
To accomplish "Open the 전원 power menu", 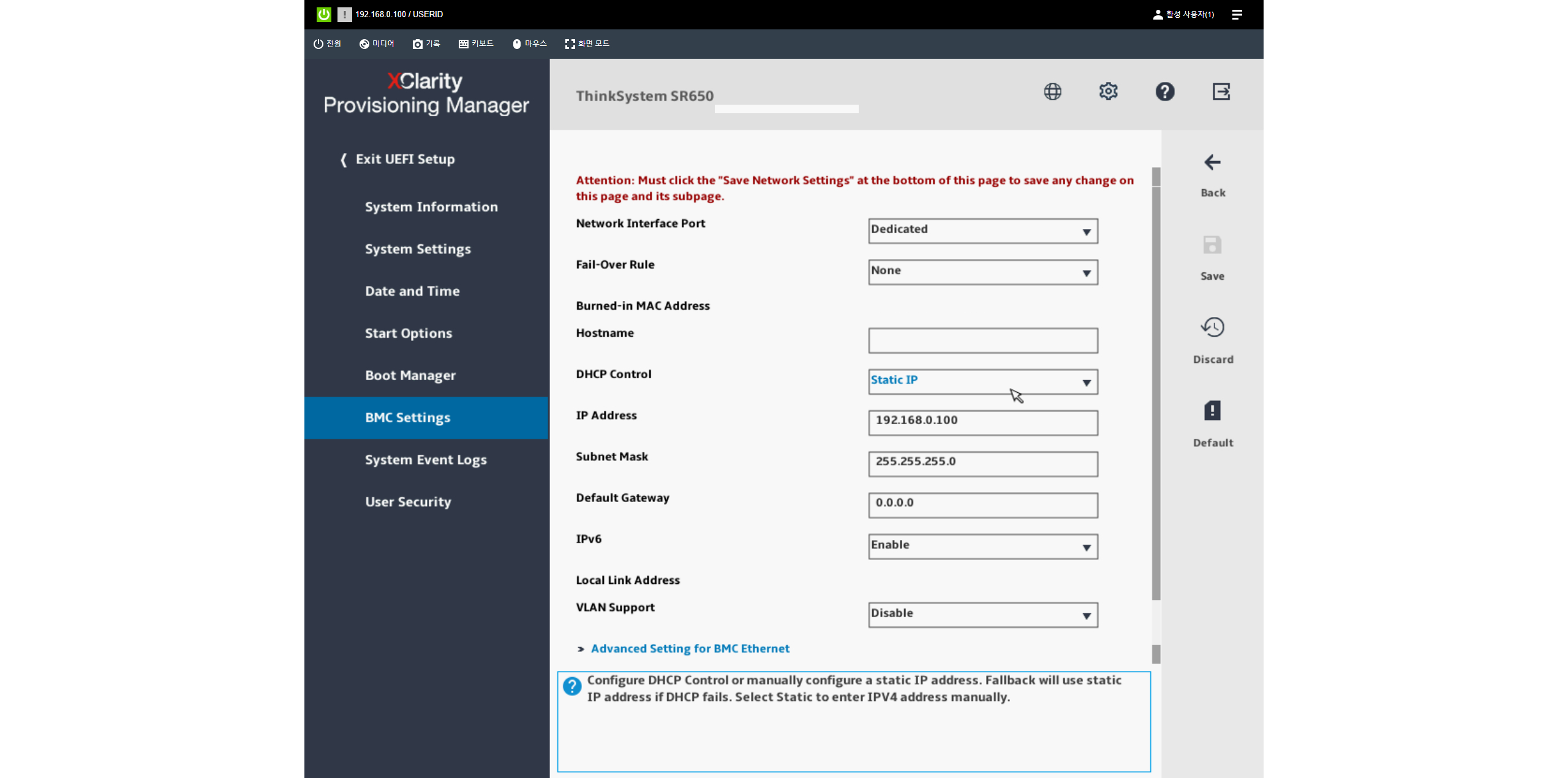I will click(327, 43).
